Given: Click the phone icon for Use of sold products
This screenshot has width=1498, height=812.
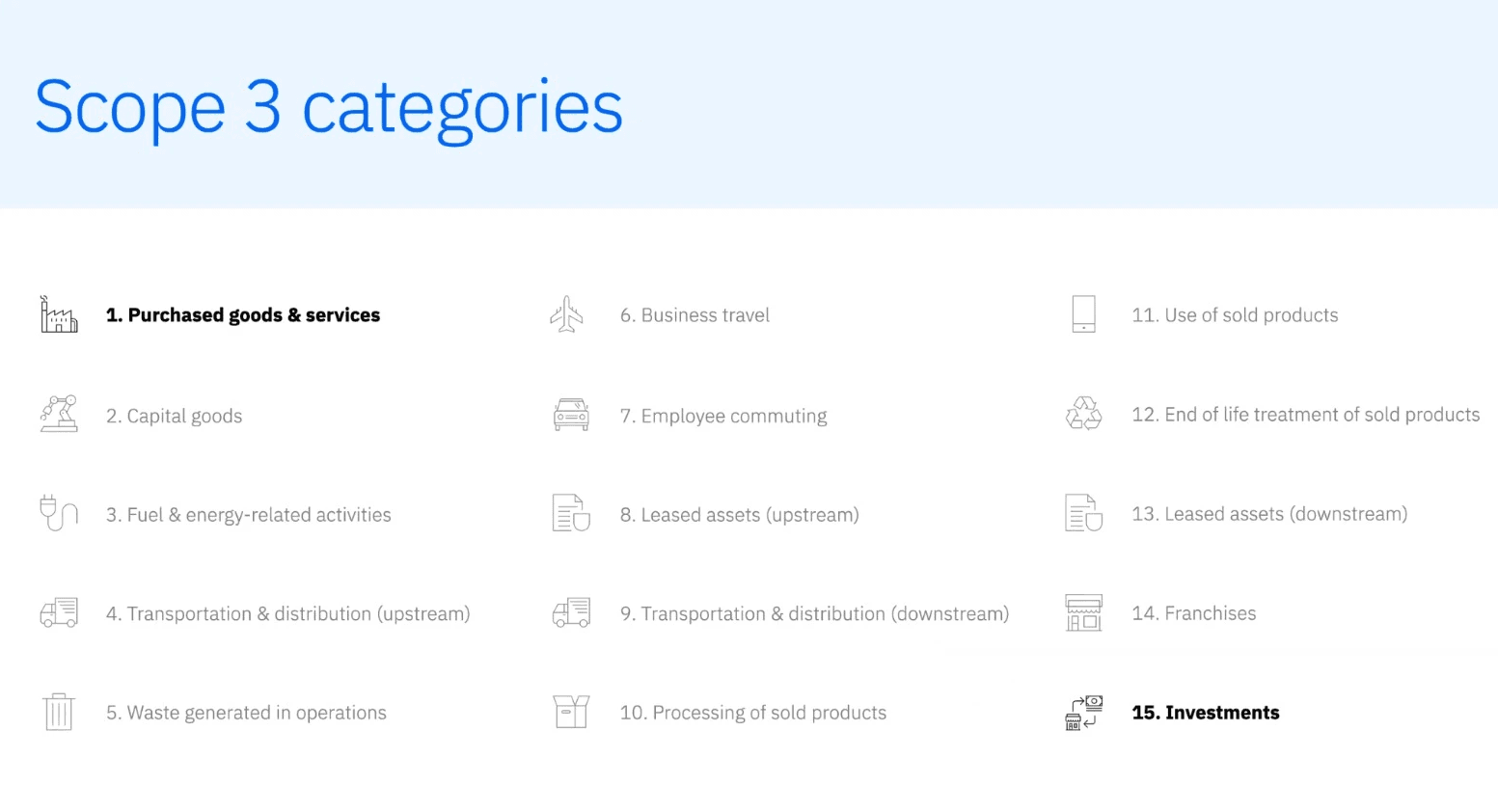Looking at the screenshot, I should click(x=1083, y=314).
